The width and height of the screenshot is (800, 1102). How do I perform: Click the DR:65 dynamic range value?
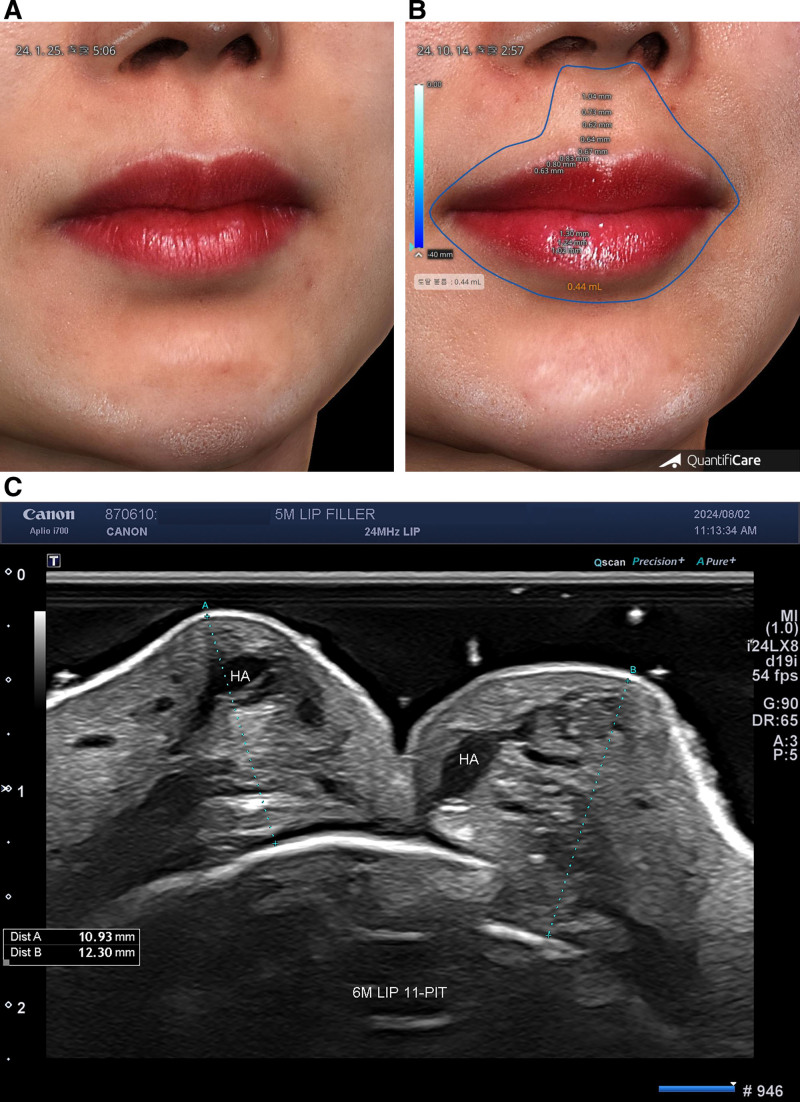[775, 720]
